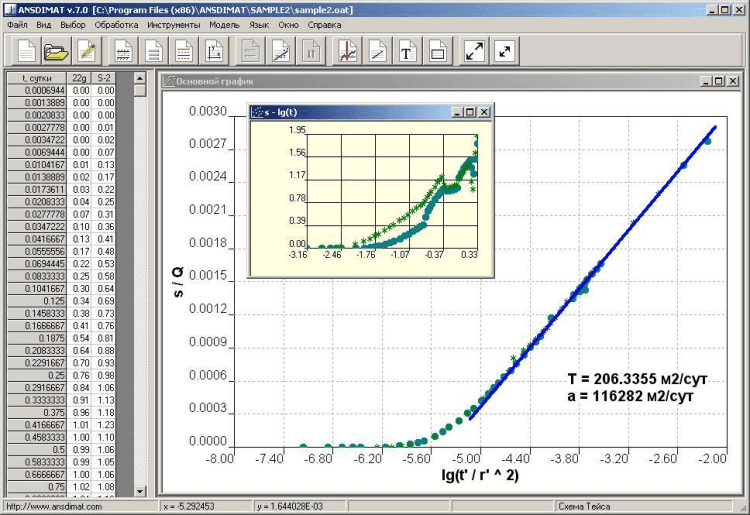Image resolution: width=750 pixels, height=515 pixels.
Task: Open the Модель menu
Action: tap(224, 25)
